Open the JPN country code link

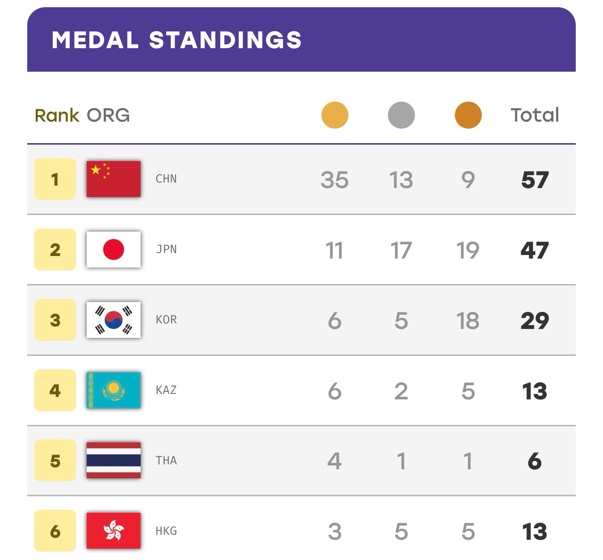[x=166, y=249]
